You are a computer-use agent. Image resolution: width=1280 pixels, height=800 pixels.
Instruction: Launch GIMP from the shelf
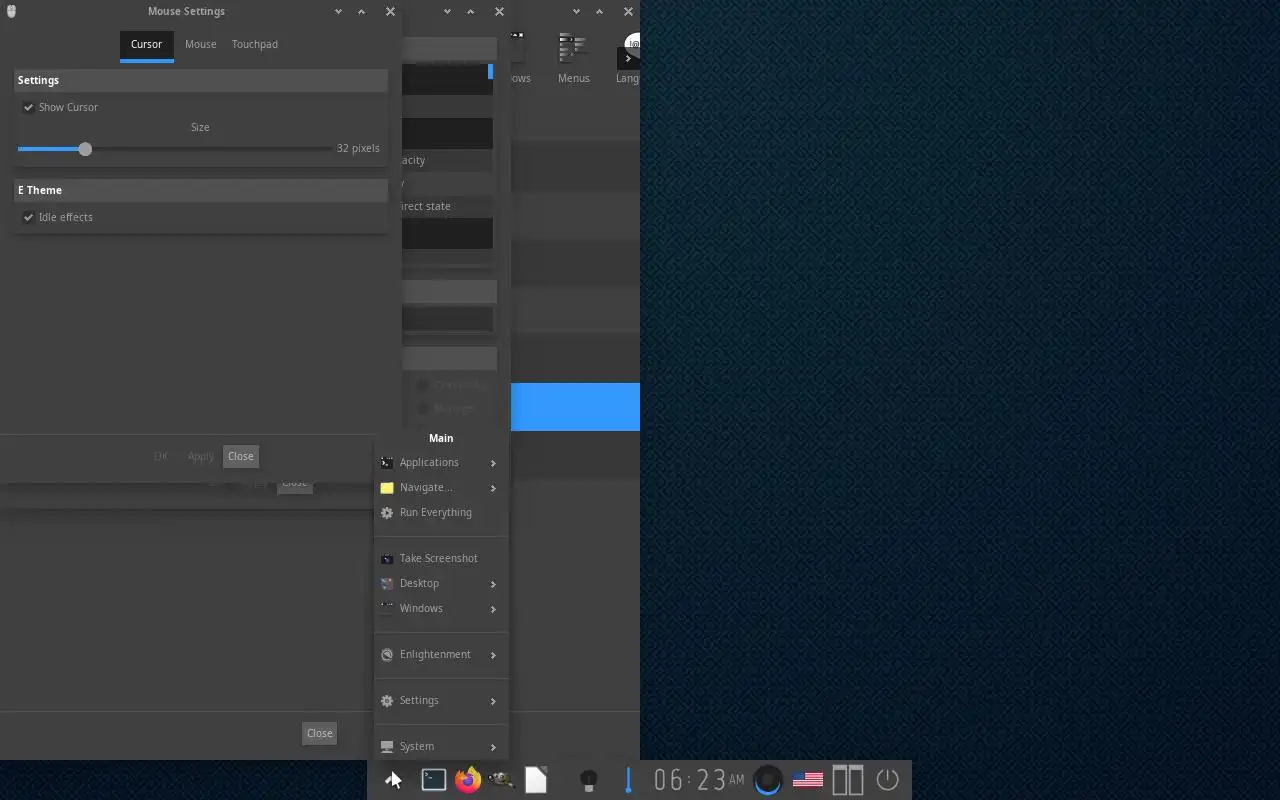click(x=501, y=780)
